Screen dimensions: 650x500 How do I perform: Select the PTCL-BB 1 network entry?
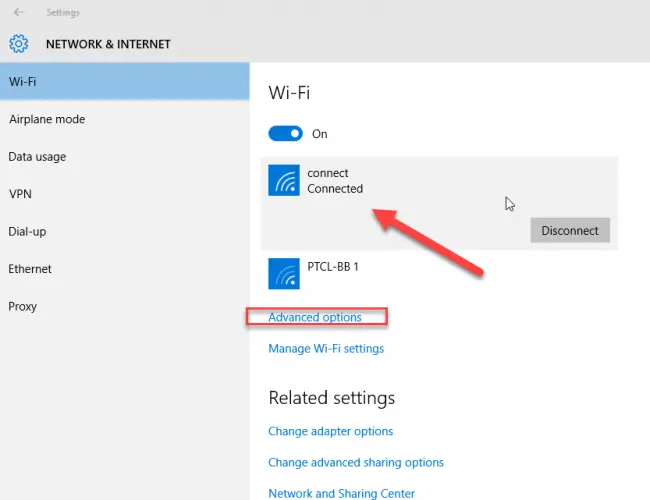pos(439,274)
